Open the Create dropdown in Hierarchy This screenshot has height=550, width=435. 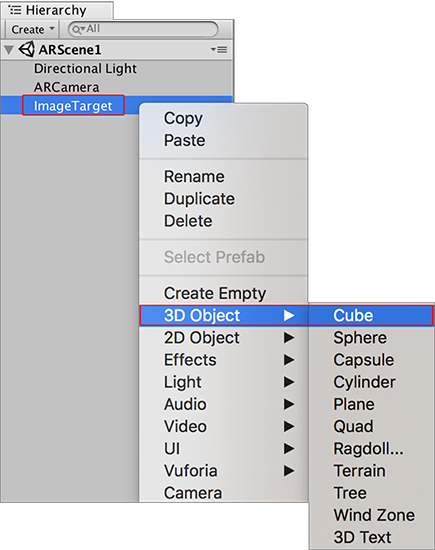coord(32,29)
